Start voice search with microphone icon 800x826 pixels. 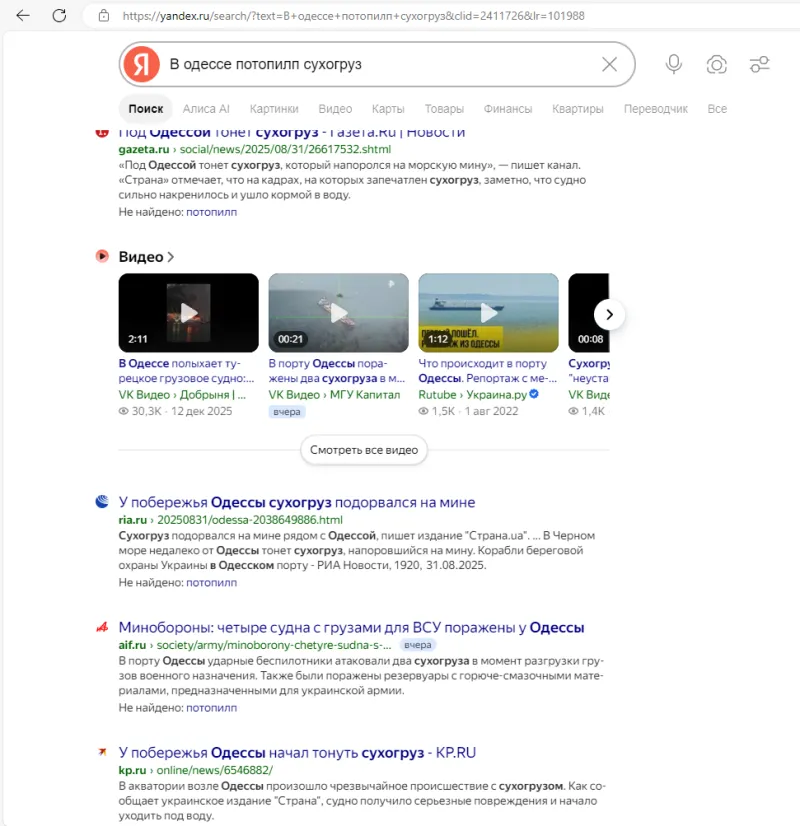[674, 64]
